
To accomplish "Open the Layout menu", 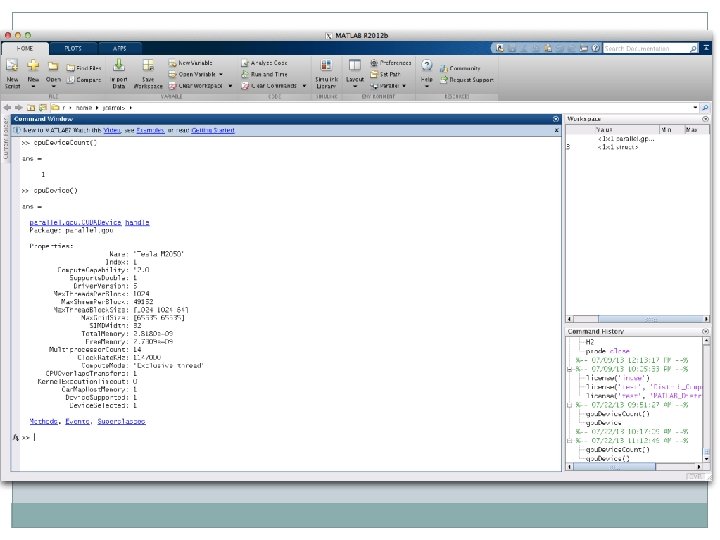I will pos(354,73).
